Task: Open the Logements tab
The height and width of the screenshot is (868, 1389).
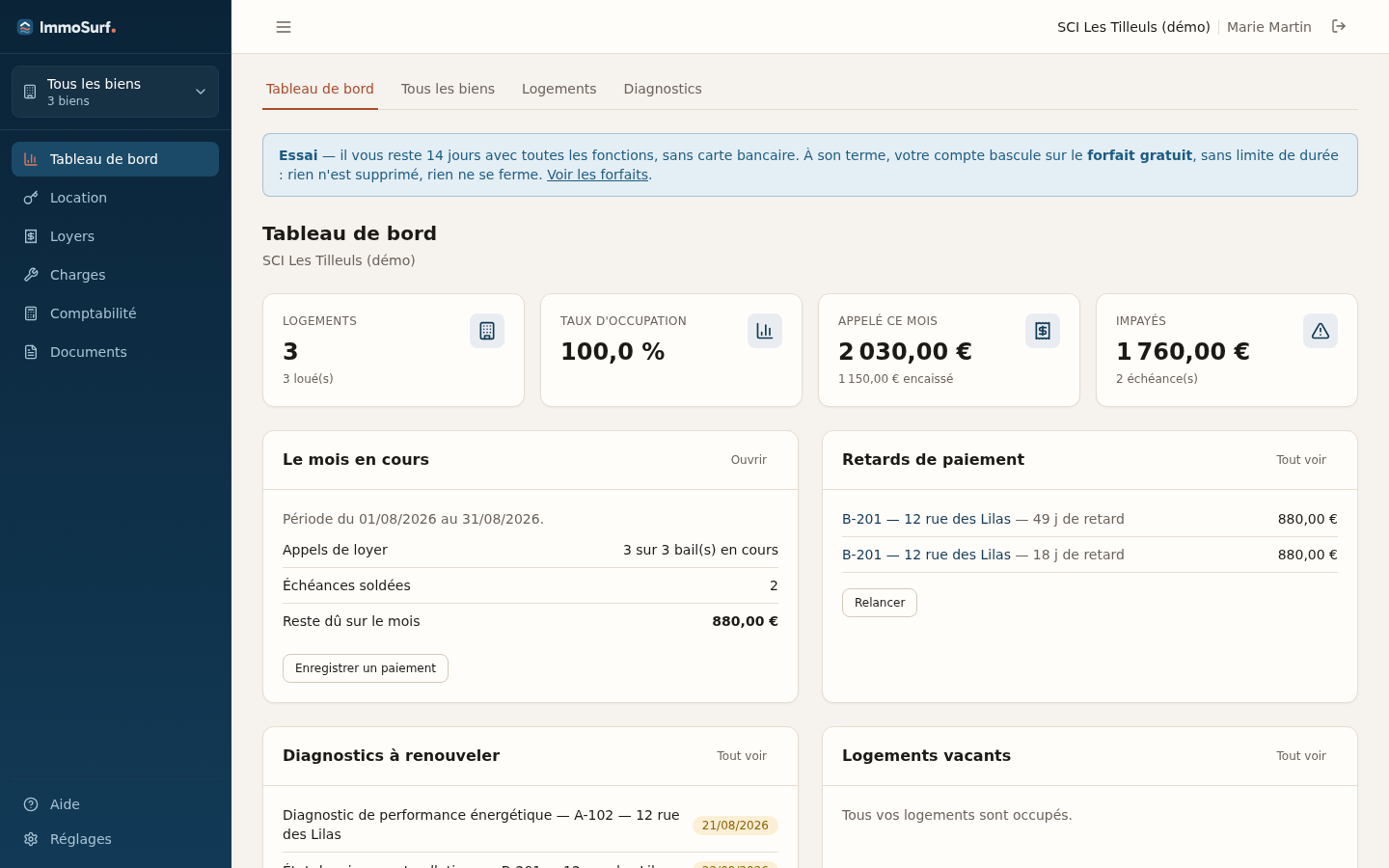Action: (559, 89)
